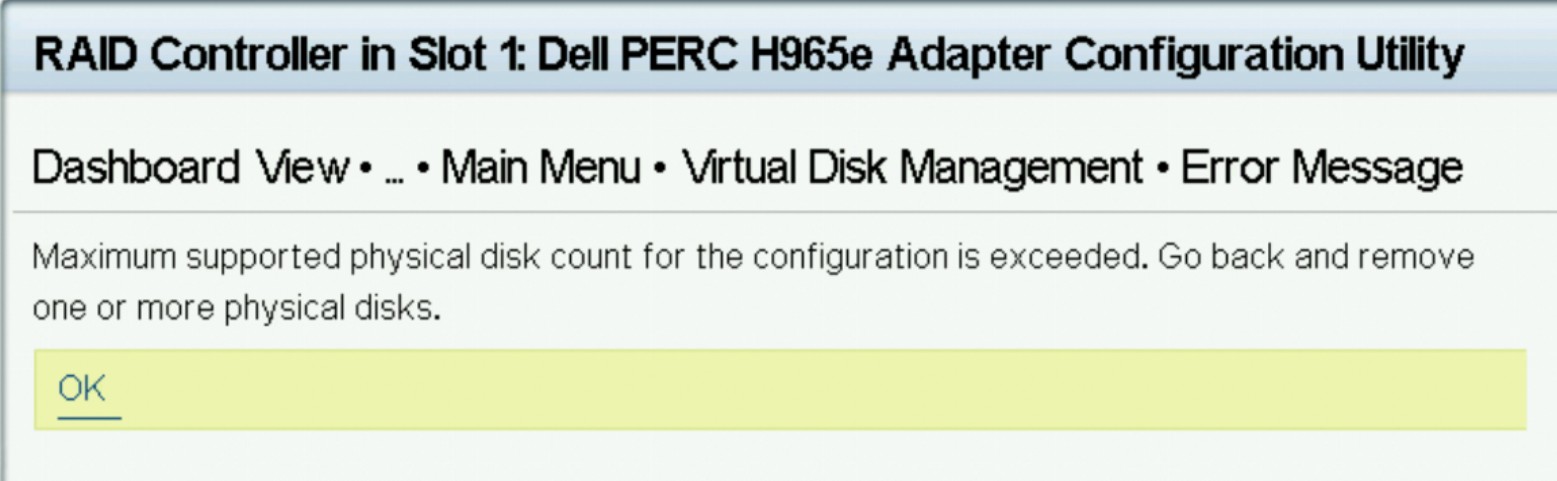This screenshot has width=1557, height=481.
Task: Click the yellow highlighted OK row
Action: (x=780, y=389)
